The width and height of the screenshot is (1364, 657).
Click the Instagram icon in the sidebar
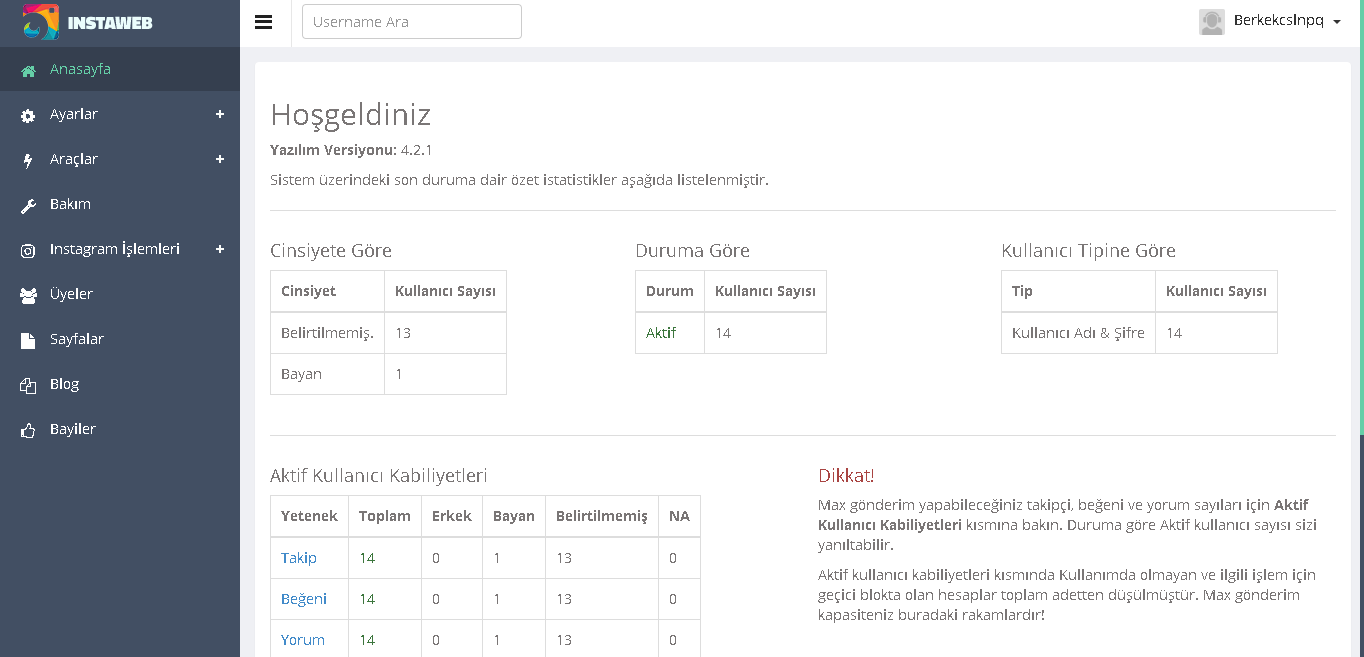pyautogui.click(x=28, y=251)
